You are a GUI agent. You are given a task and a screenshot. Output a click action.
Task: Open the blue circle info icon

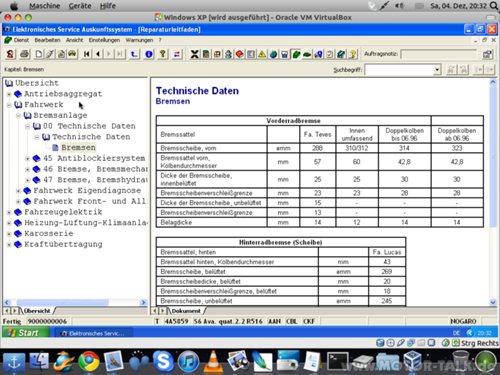(x=149, y=54)
